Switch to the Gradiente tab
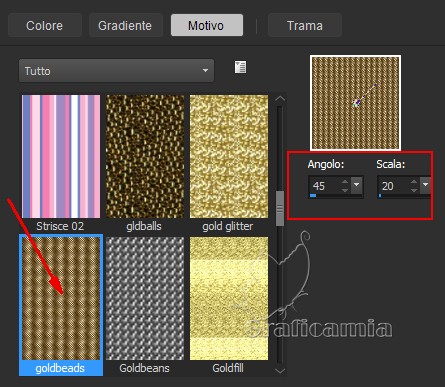Image resolution: width=445 pixels, height=387 pixels. (125, 25)
